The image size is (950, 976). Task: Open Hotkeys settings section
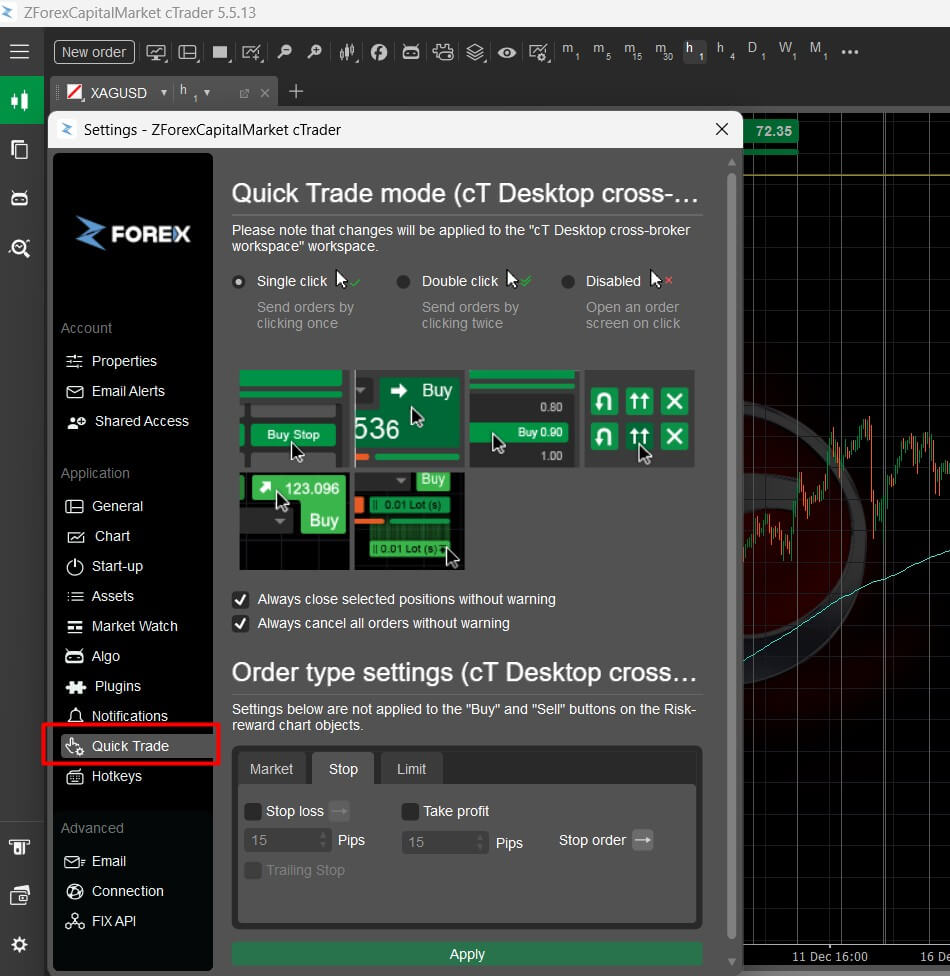(x=116, y=776)
